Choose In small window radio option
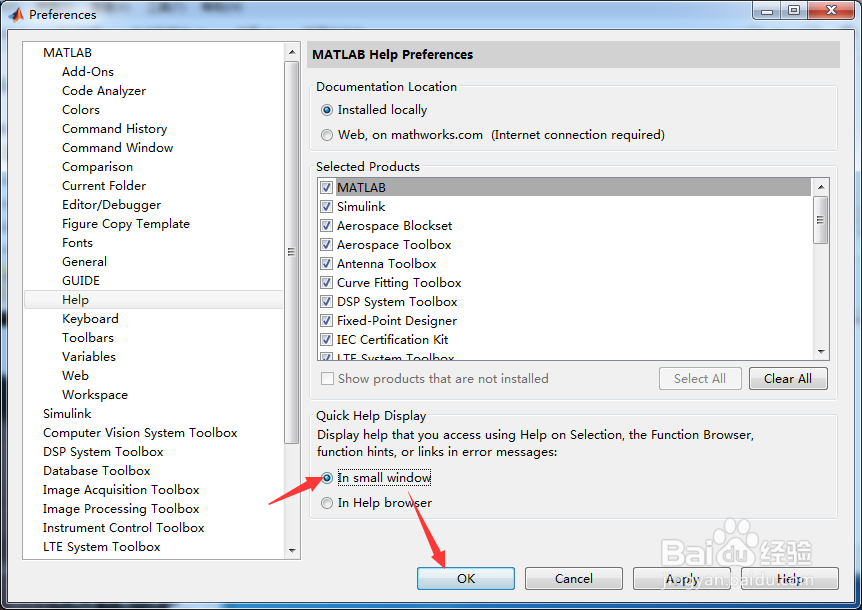Screen dimensions: 862x610 (327, 478)
